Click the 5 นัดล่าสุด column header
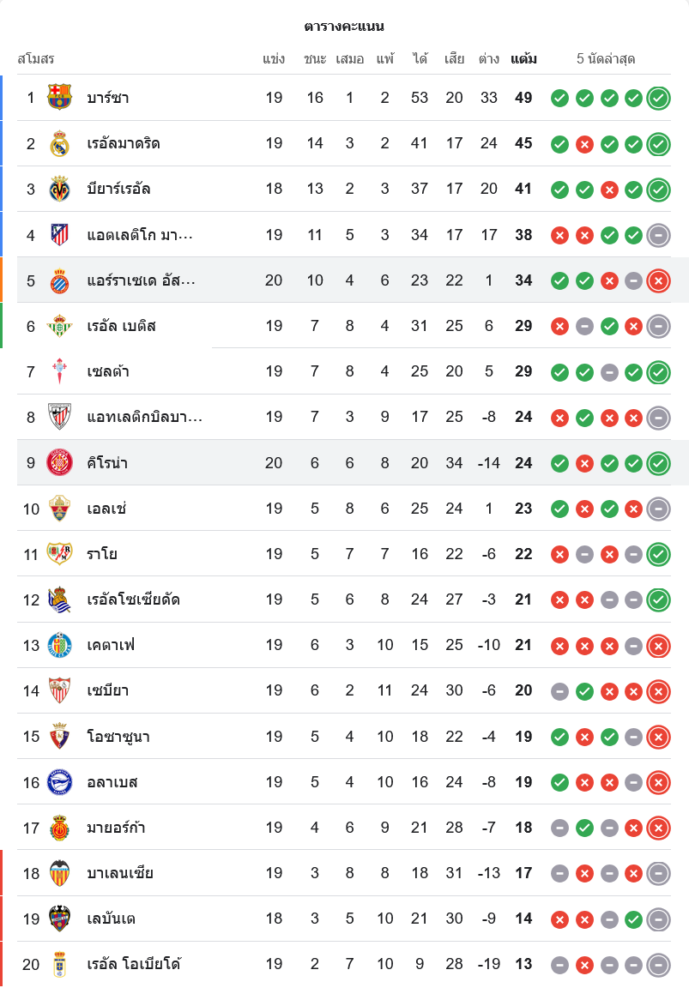 pyautogui.click(x=606, y=59)
